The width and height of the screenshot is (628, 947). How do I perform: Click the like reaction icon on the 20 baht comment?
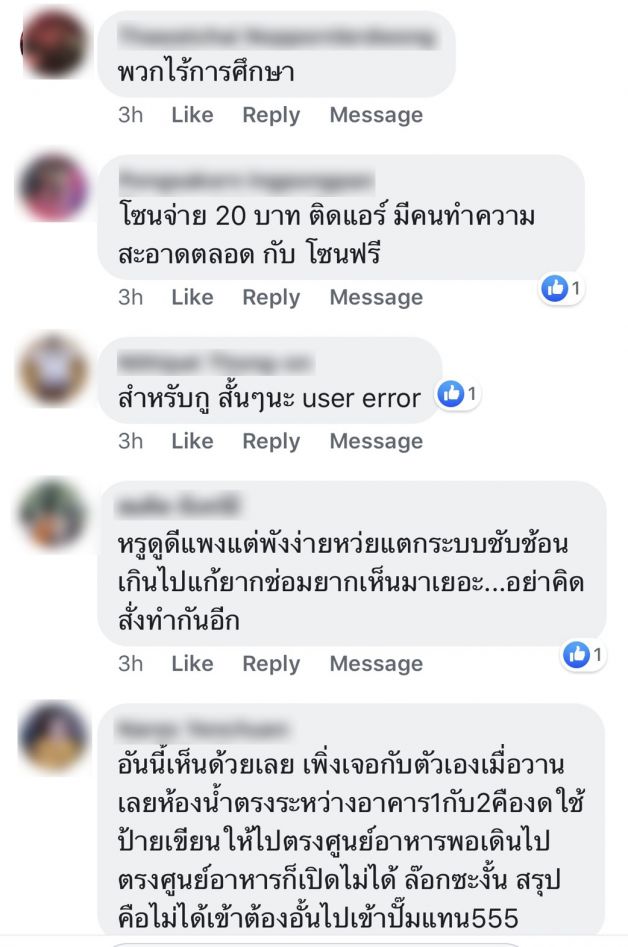[555, 288]
